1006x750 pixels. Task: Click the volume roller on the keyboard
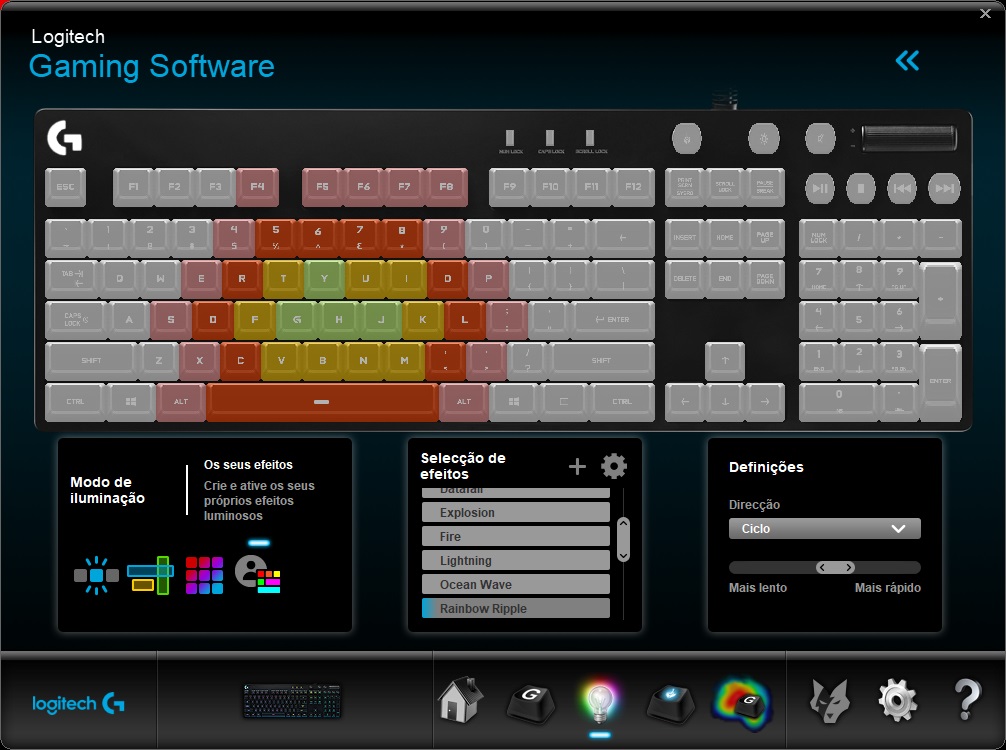coord(909,139)
